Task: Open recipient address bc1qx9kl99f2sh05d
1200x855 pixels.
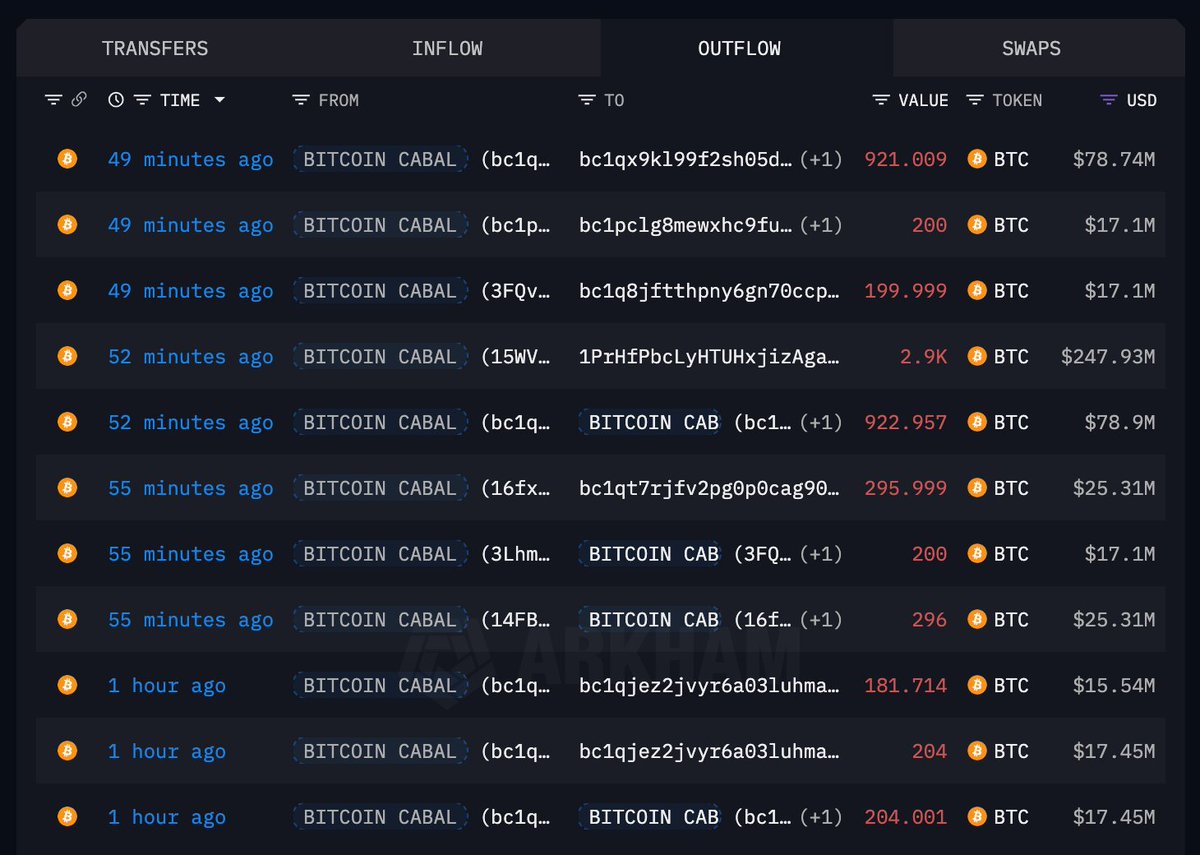Action: (x=686, y=159)
